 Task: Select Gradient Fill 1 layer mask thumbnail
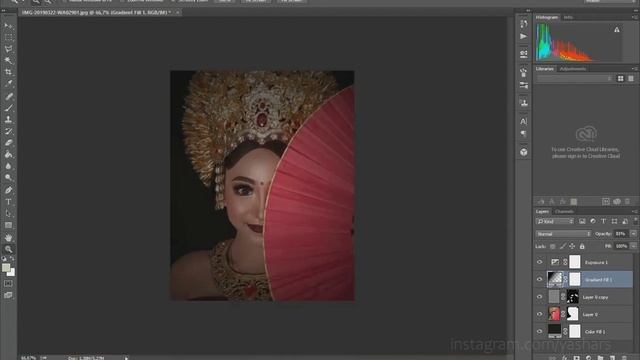coord(574,280)
